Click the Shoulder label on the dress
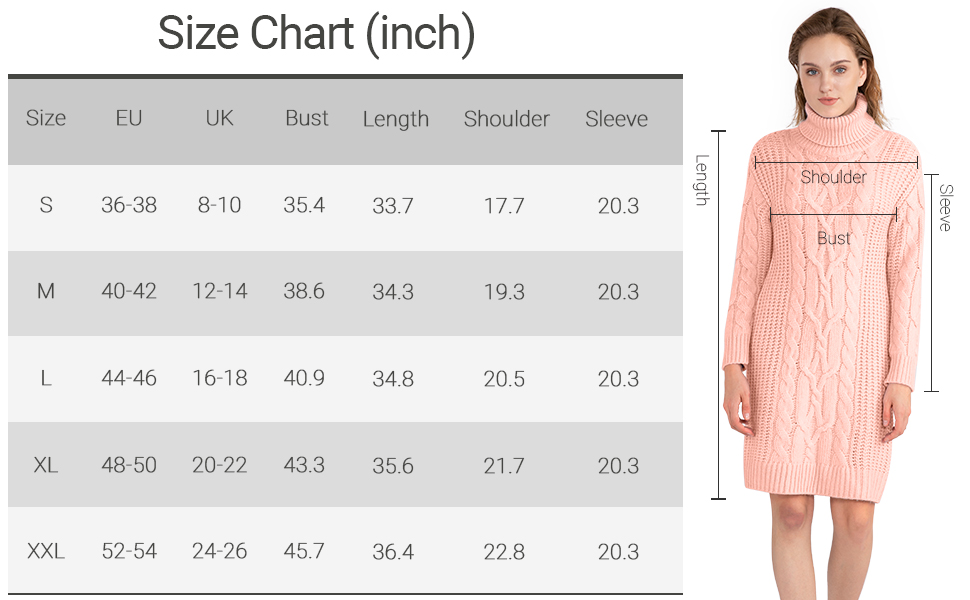The height and width of the screenshot is (600, 970). [833, 177]
